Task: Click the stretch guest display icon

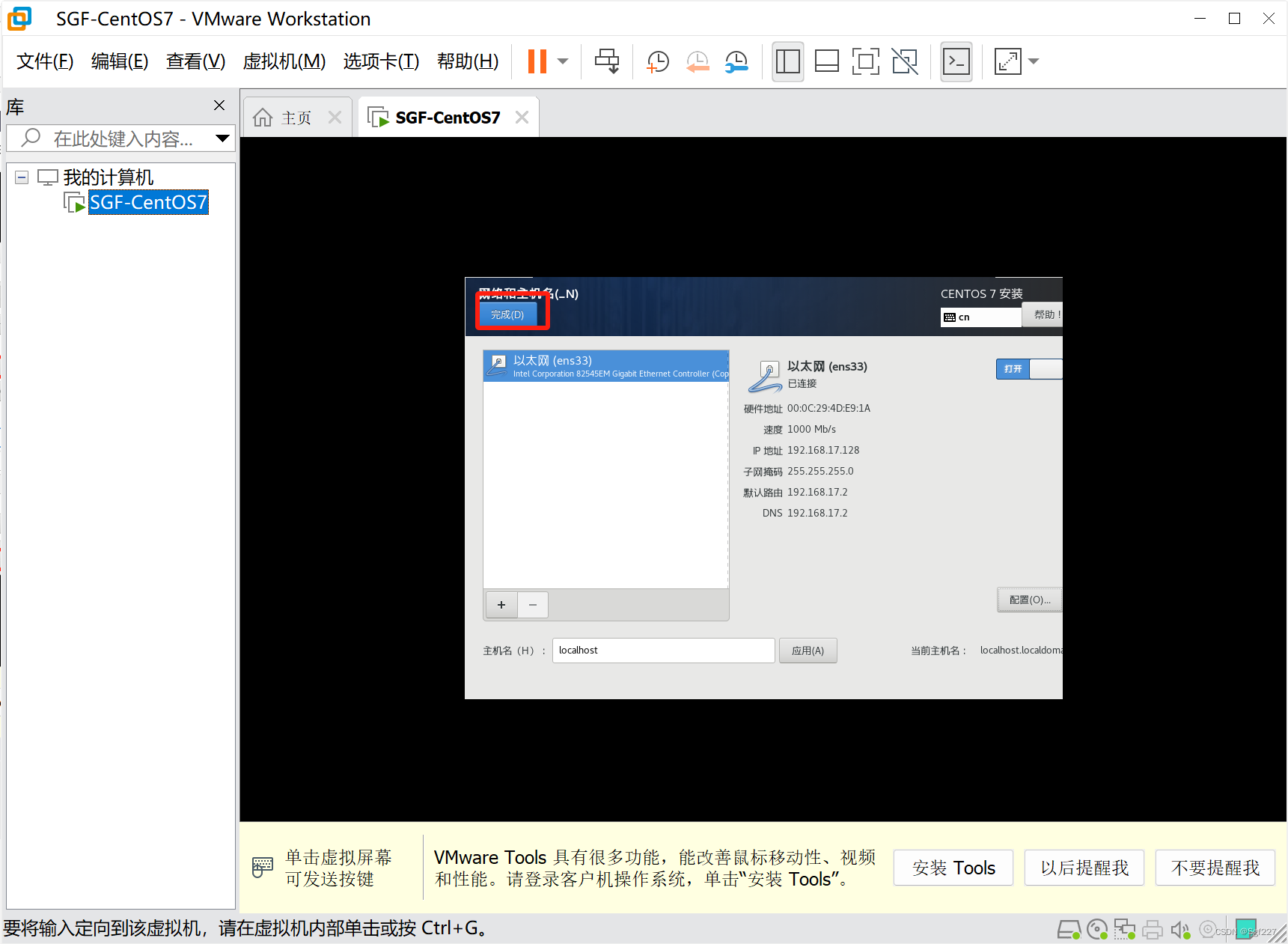Action: [1007, 61]
